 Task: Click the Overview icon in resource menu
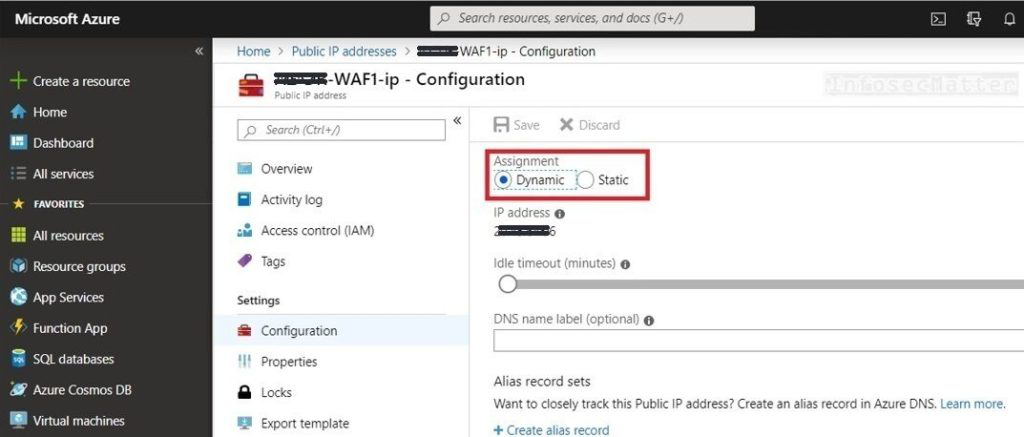click(x=244, y=169)
